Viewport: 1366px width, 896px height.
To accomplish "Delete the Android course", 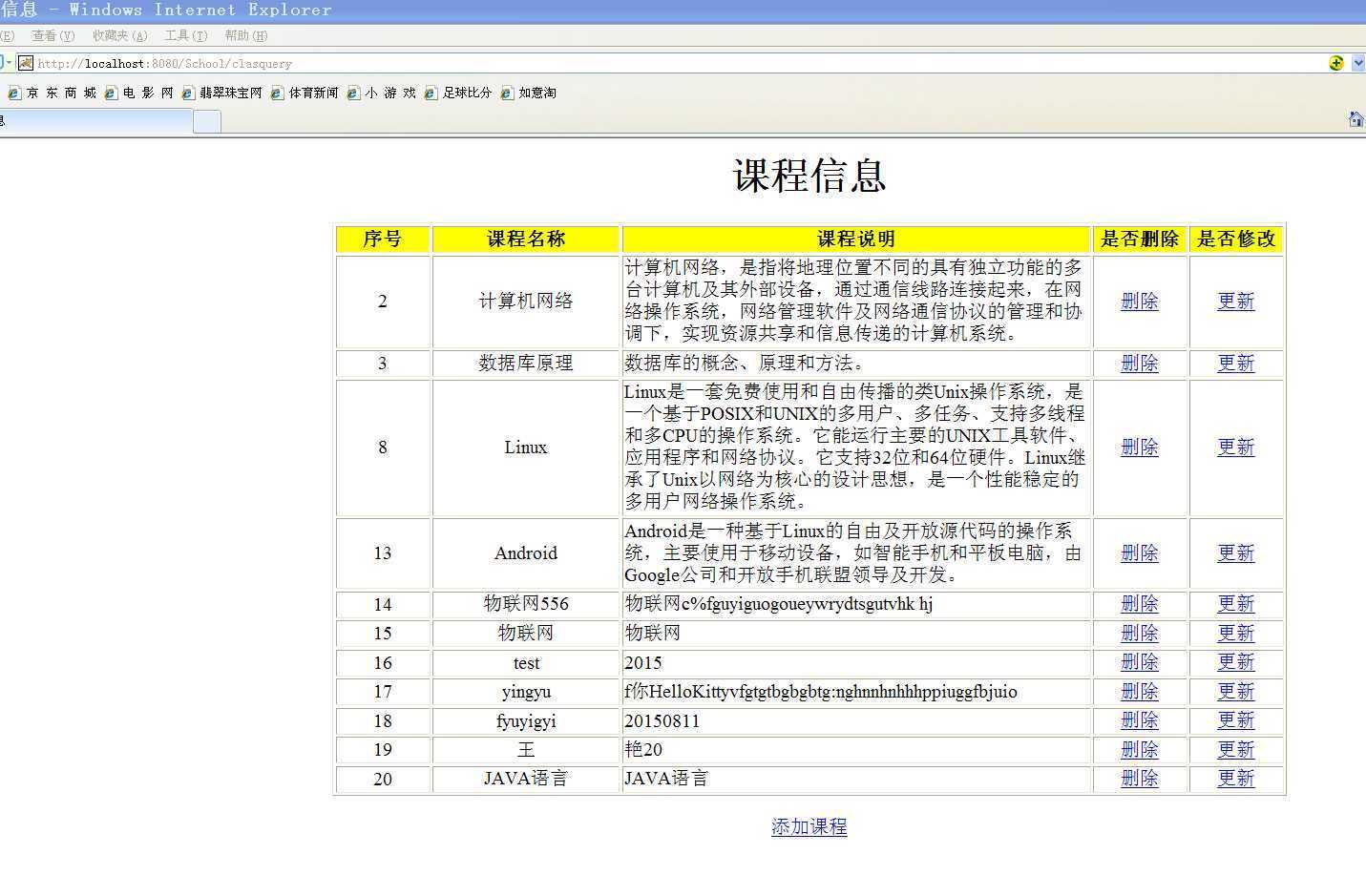I will [x=1140, y=553].
